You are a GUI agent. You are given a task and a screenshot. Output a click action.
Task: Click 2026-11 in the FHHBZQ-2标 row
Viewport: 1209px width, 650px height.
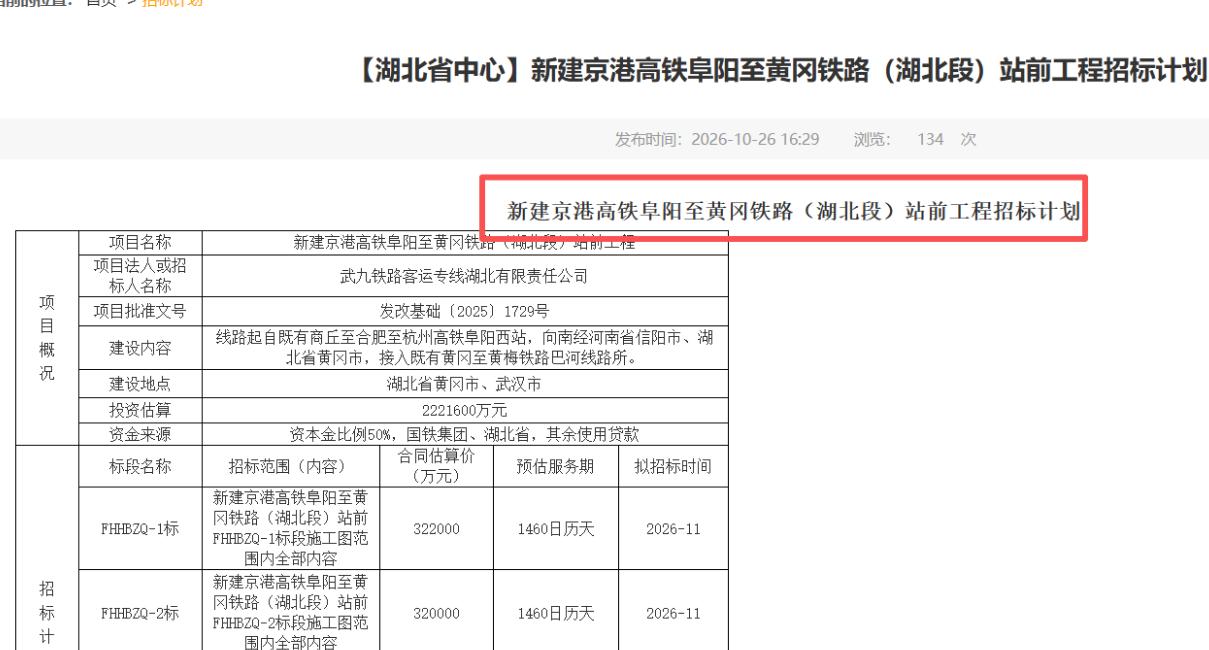tap(673, 613)
